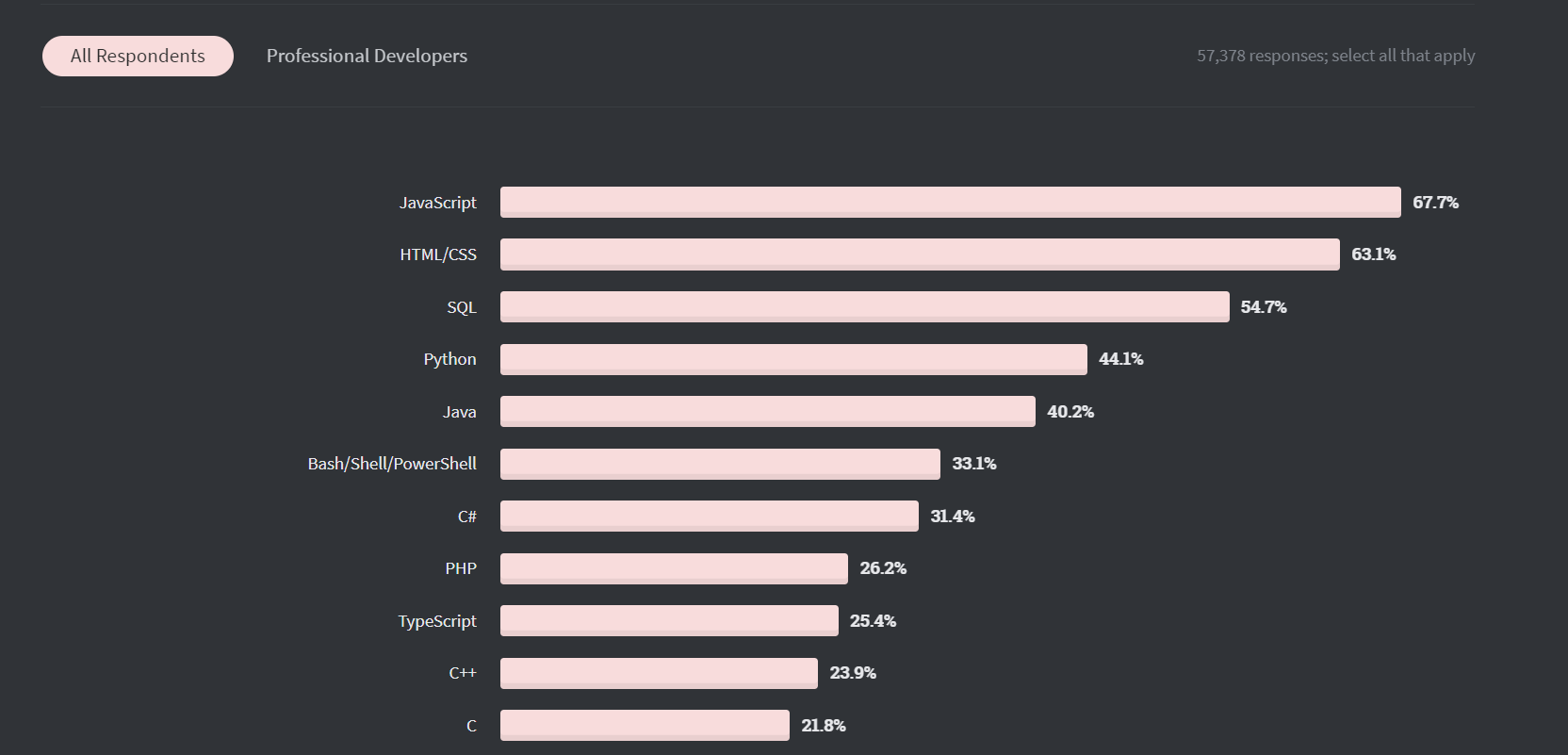Screen dimensions: 1568x755
Task: Select the C# bar
Action: click(x=709, y=516)
